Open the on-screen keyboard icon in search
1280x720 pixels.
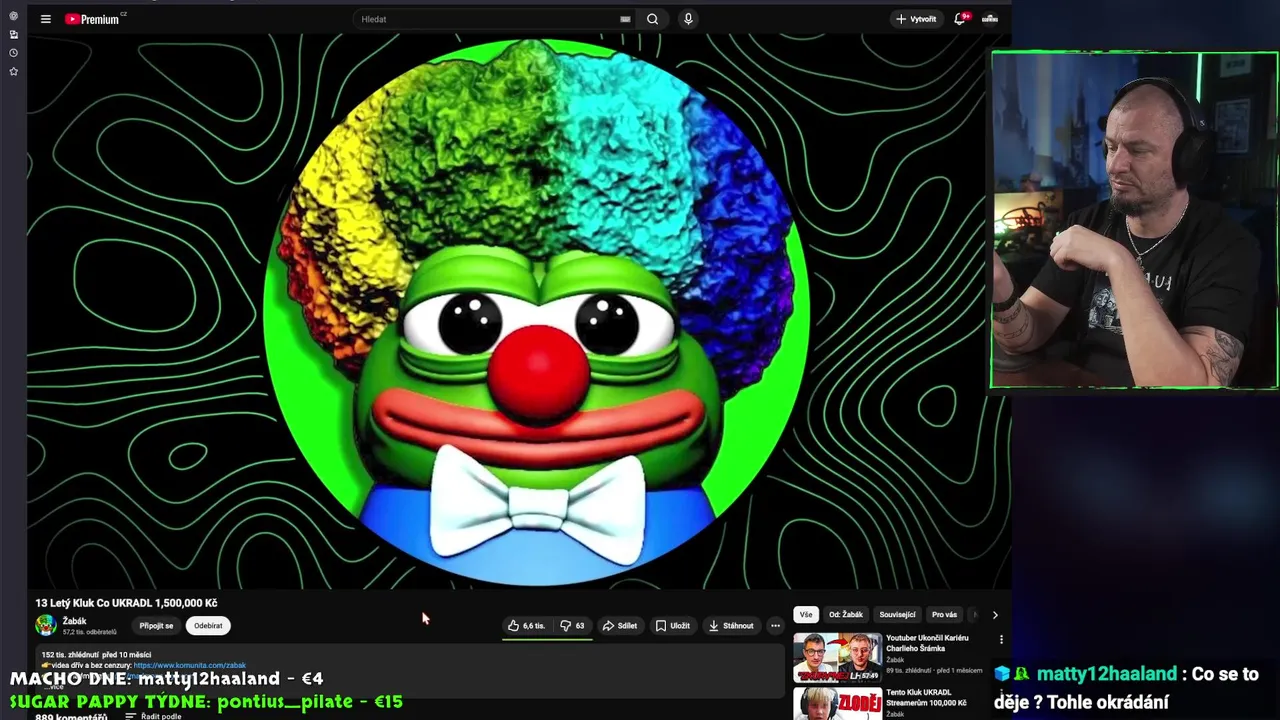click(625, 19)
